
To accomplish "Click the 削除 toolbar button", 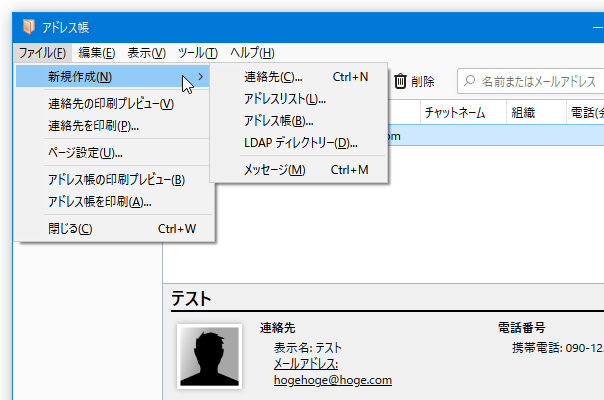I will click(x=414, y=81).
